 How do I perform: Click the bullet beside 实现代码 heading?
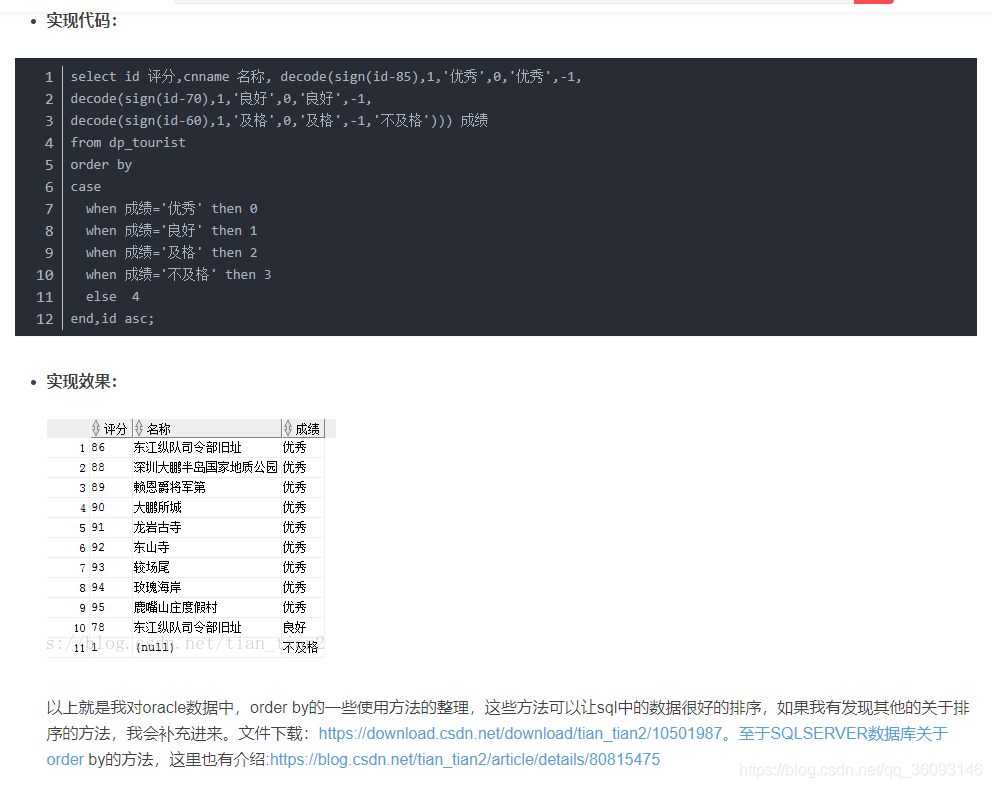[33, 20]
